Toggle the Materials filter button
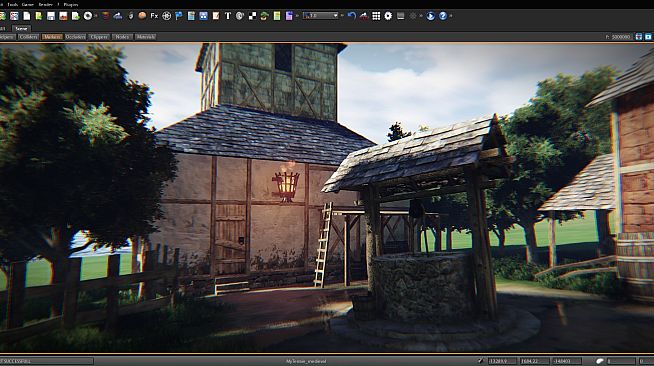Image resolution: width=654 pixels, height=366 pixels. click(146, 37)
